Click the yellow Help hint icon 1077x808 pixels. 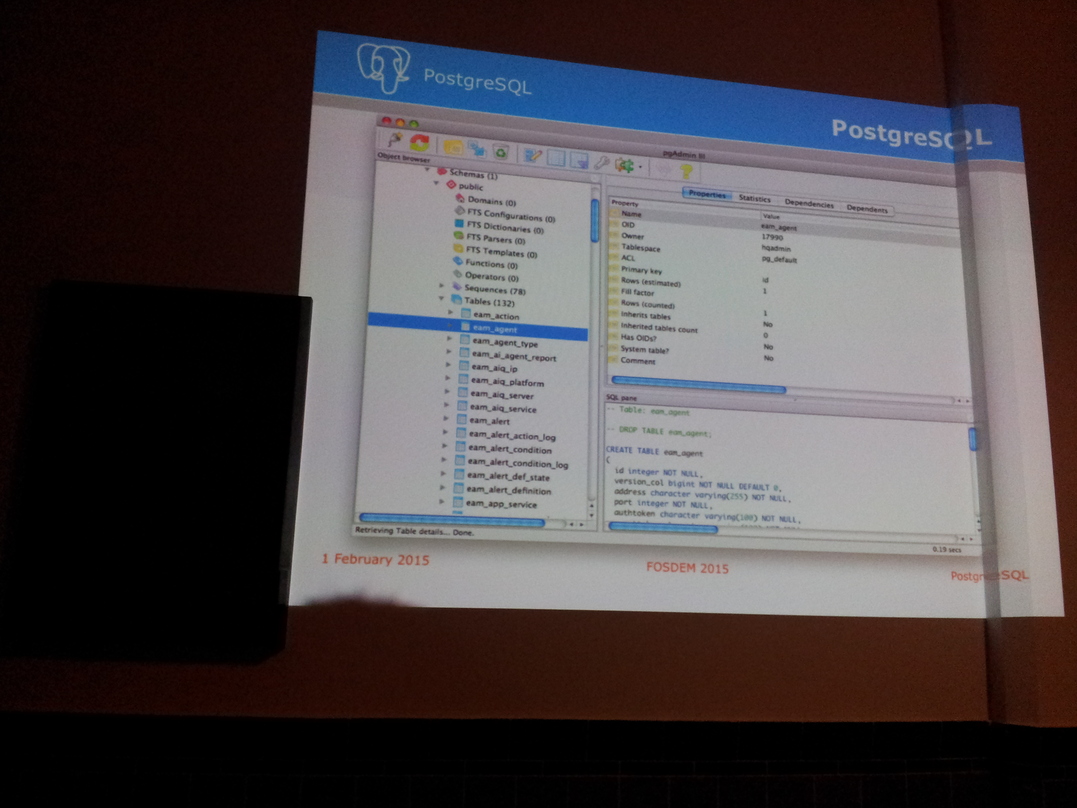point(687,171)
